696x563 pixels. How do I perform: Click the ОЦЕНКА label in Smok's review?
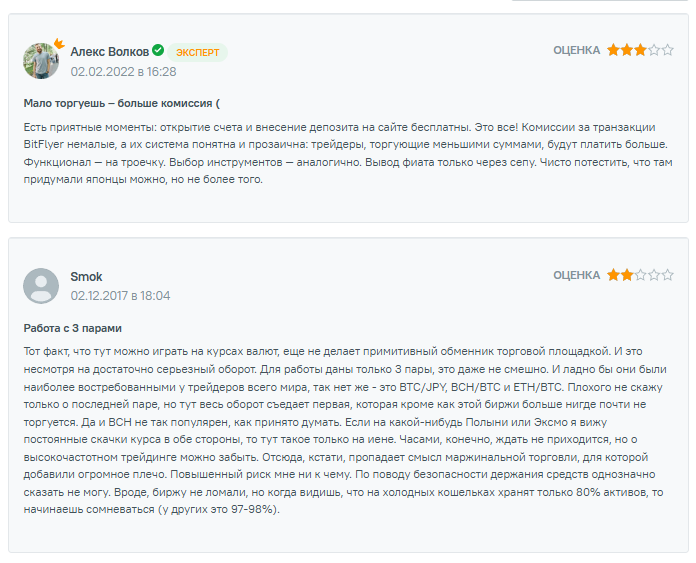(577, 275)
